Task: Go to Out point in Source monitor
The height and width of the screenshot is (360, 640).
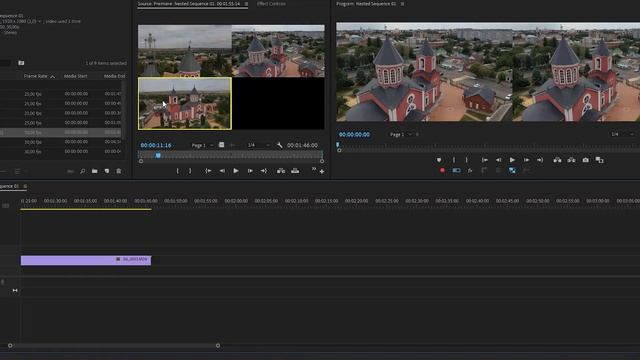Action: tap(264, 171)
